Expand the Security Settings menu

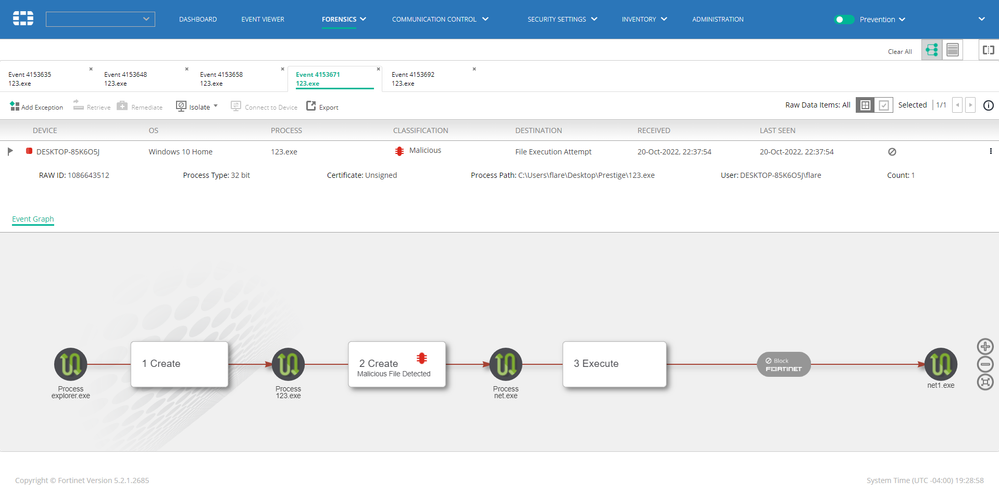[x=563, y=20]
